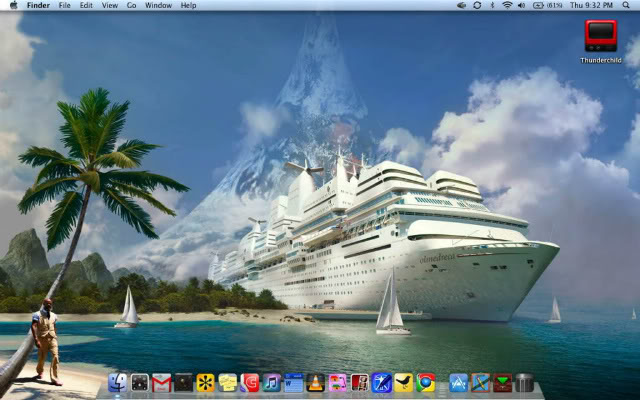Open the Finder application menu
640x400 pixels.
point(38,5)
